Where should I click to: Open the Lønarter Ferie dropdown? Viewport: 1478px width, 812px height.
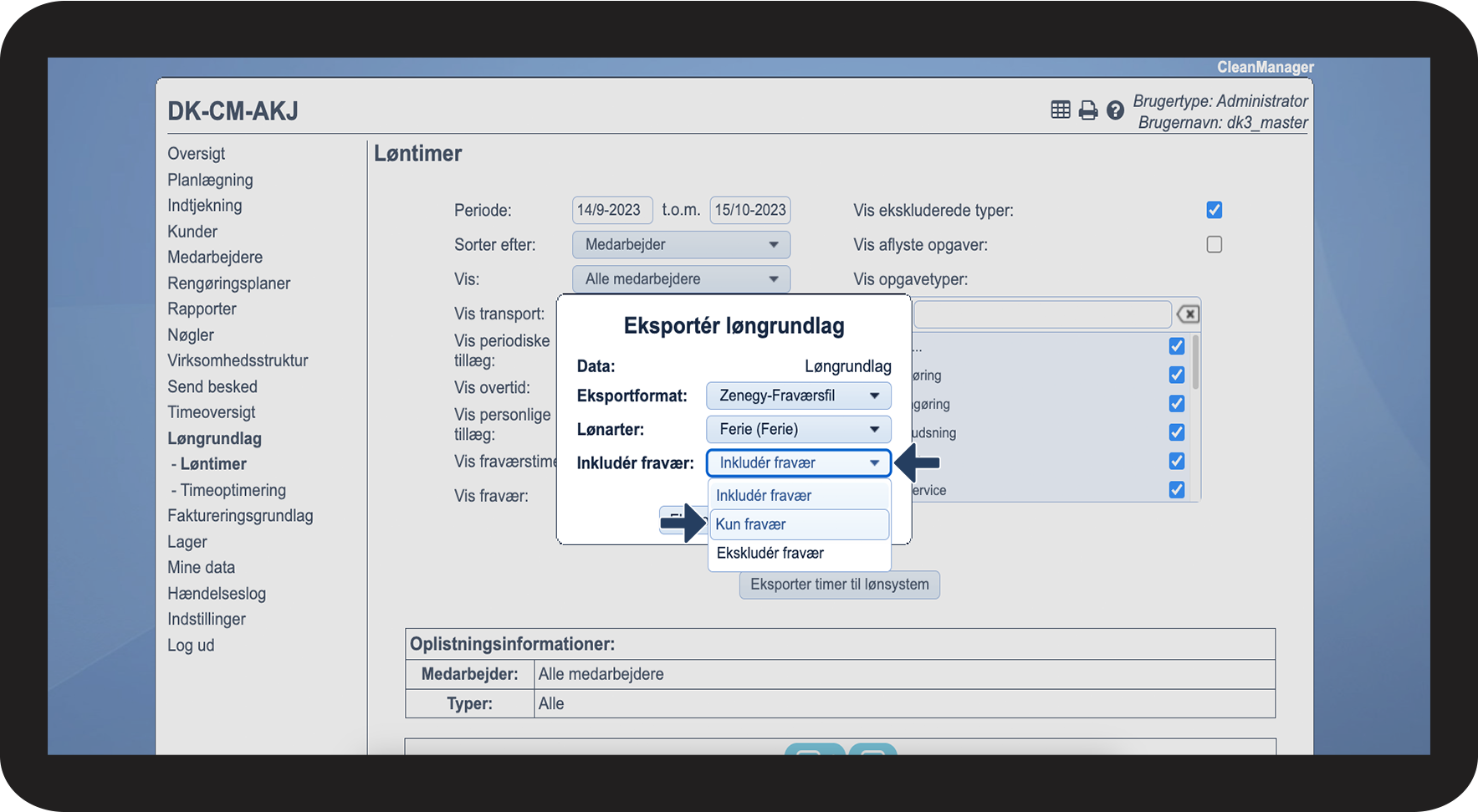pyautogui.click(x=799, y=429)
